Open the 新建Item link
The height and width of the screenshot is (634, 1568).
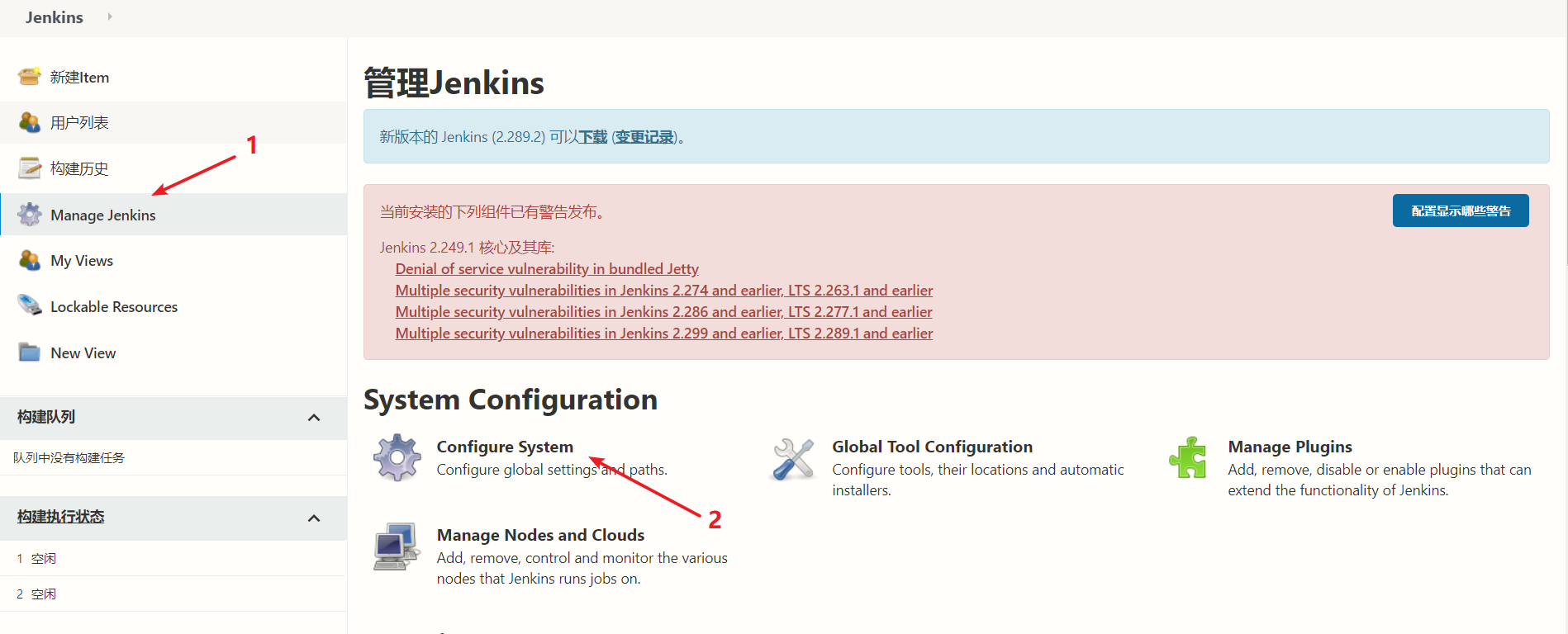tap(79, 77)
